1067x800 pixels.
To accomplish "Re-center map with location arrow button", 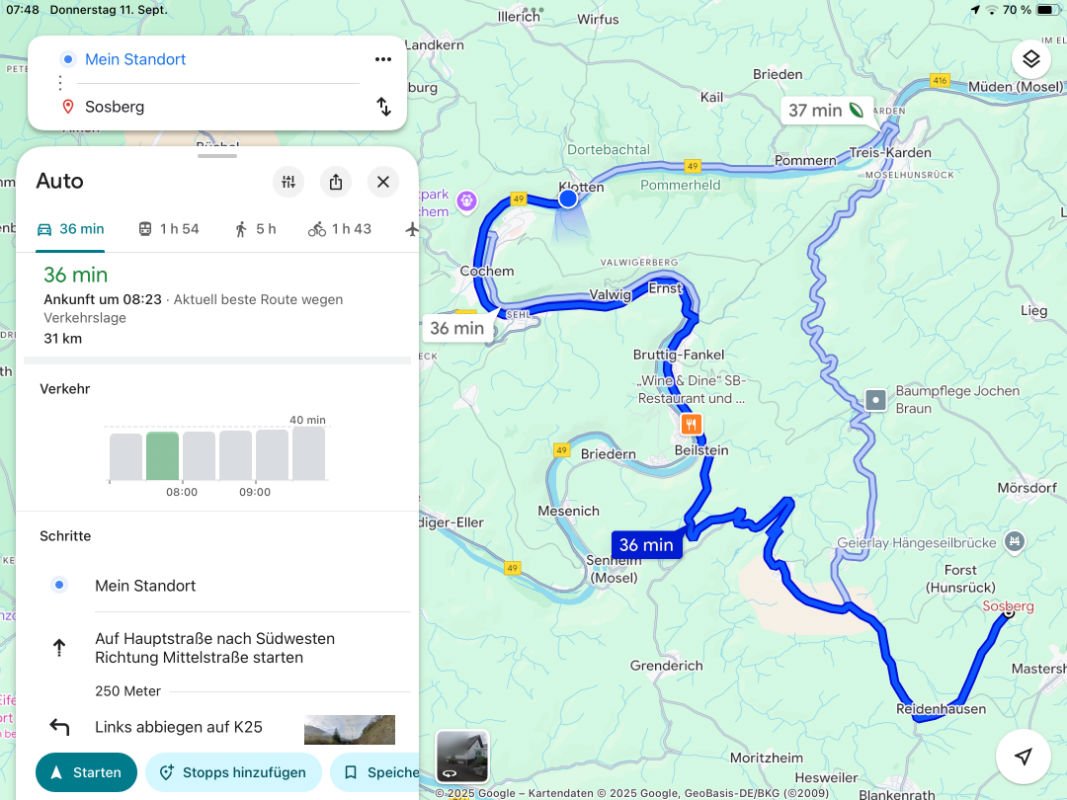I will [1022, 757].
